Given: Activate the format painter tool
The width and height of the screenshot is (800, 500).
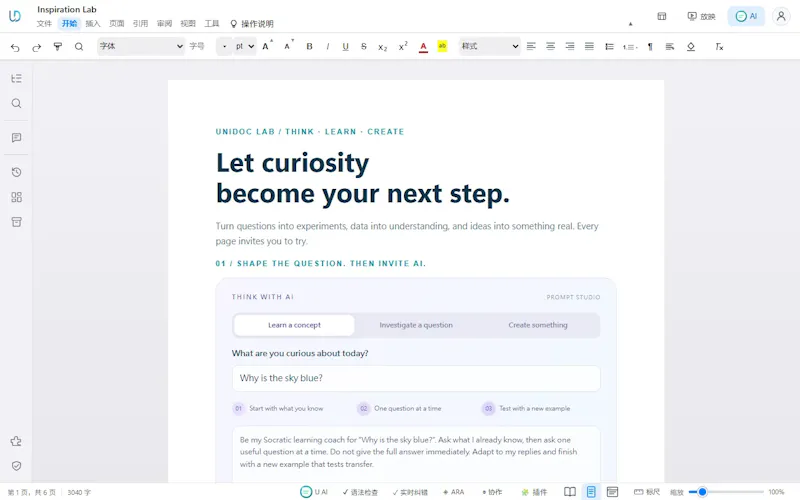Looking at the screenshot, I should click(58, 47).
